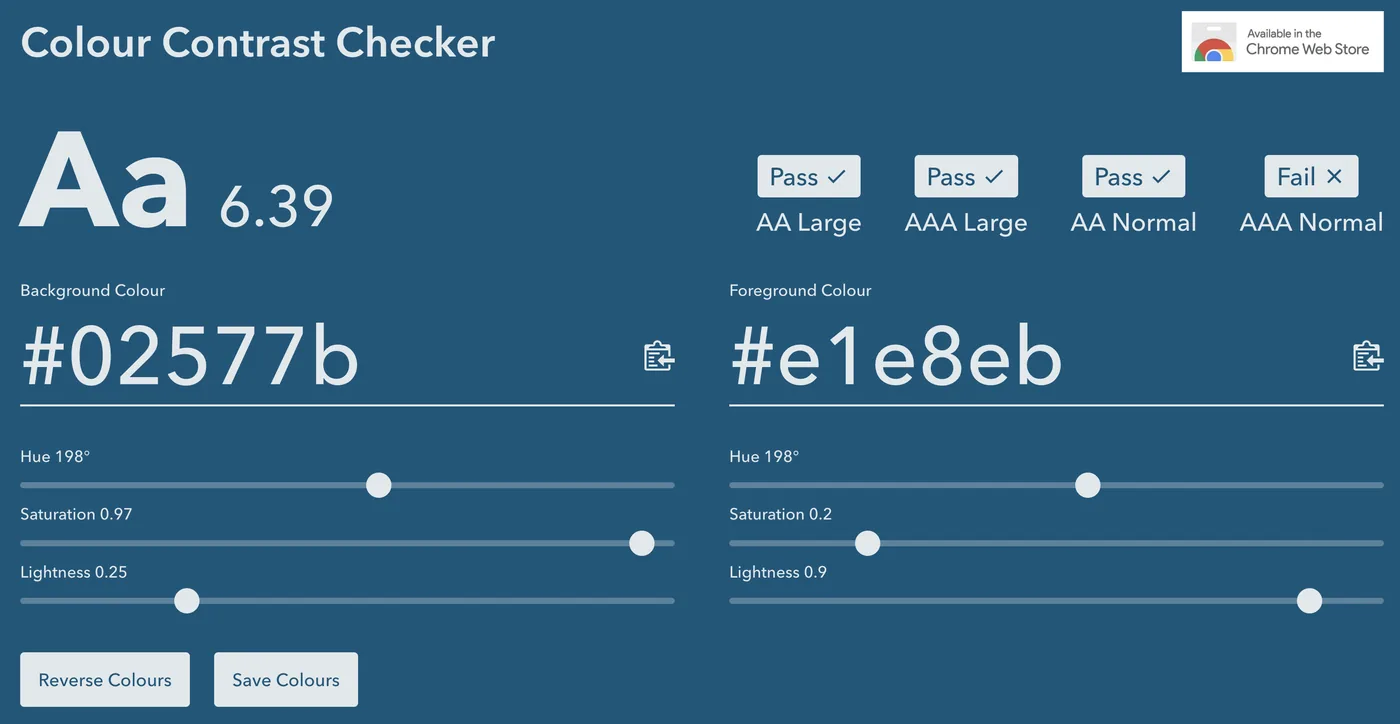Click the foreground Lightness slider handle
Screen dimensions: 1400x724
point(1309,601)
